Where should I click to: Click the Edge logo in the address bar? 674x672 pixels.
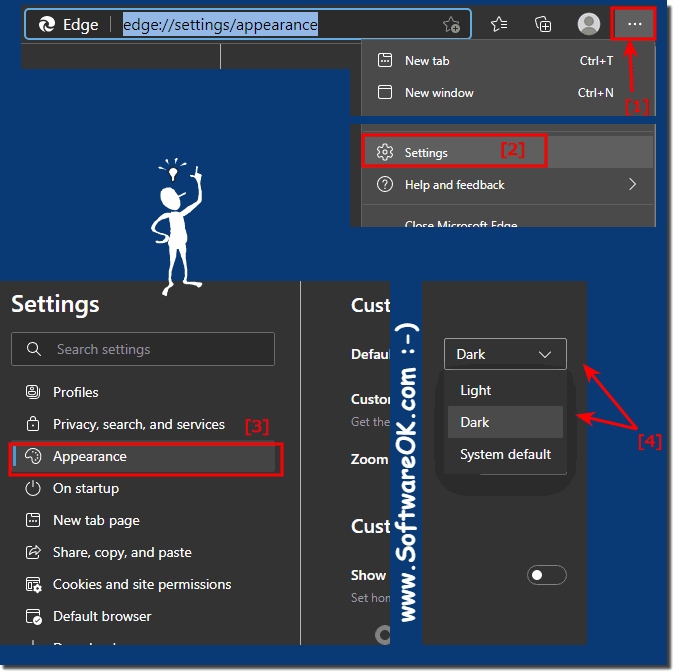point(47,25)
